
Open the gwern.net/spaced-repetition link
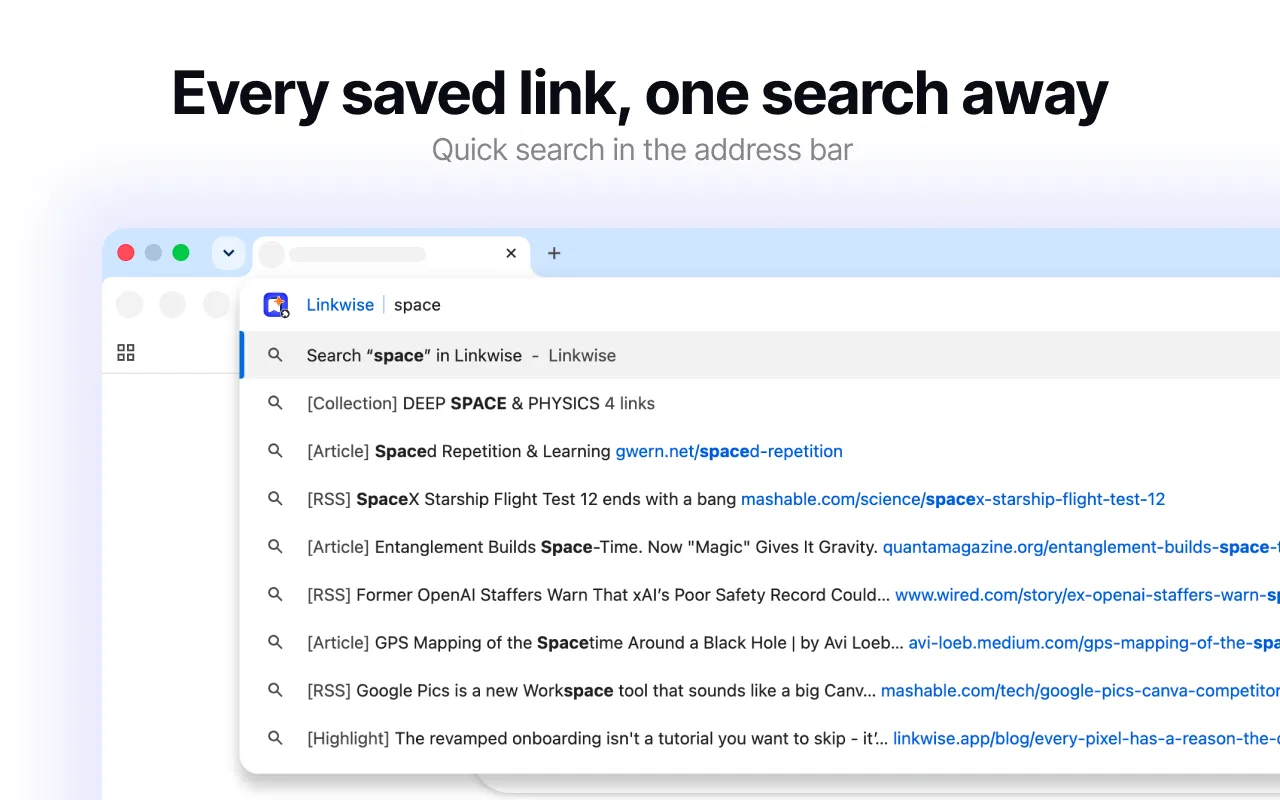point(729,451)
